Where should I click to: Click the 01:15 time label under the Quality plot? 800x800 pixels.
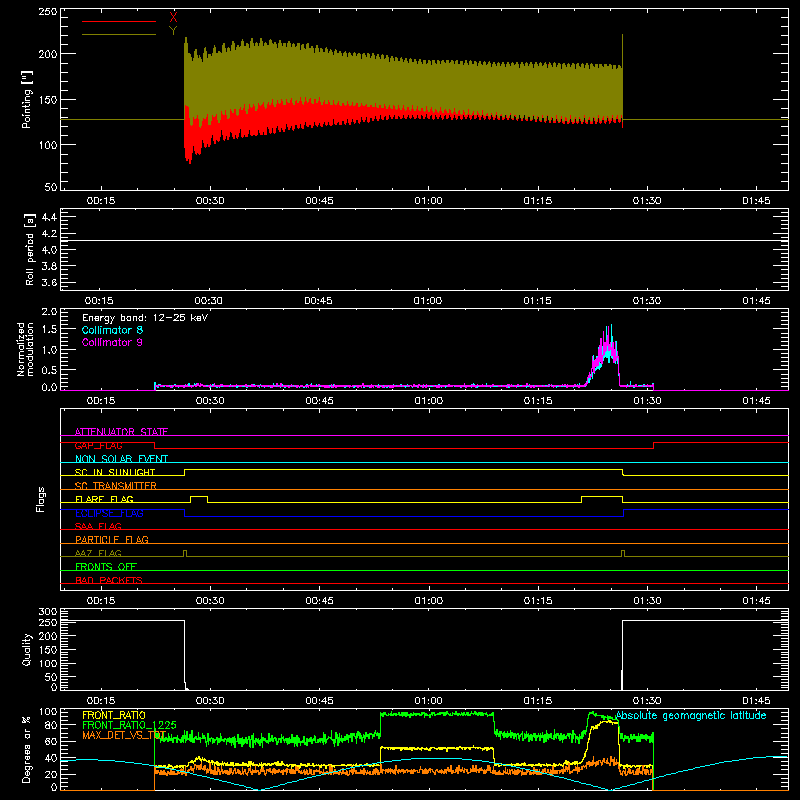tap(538, 701)
